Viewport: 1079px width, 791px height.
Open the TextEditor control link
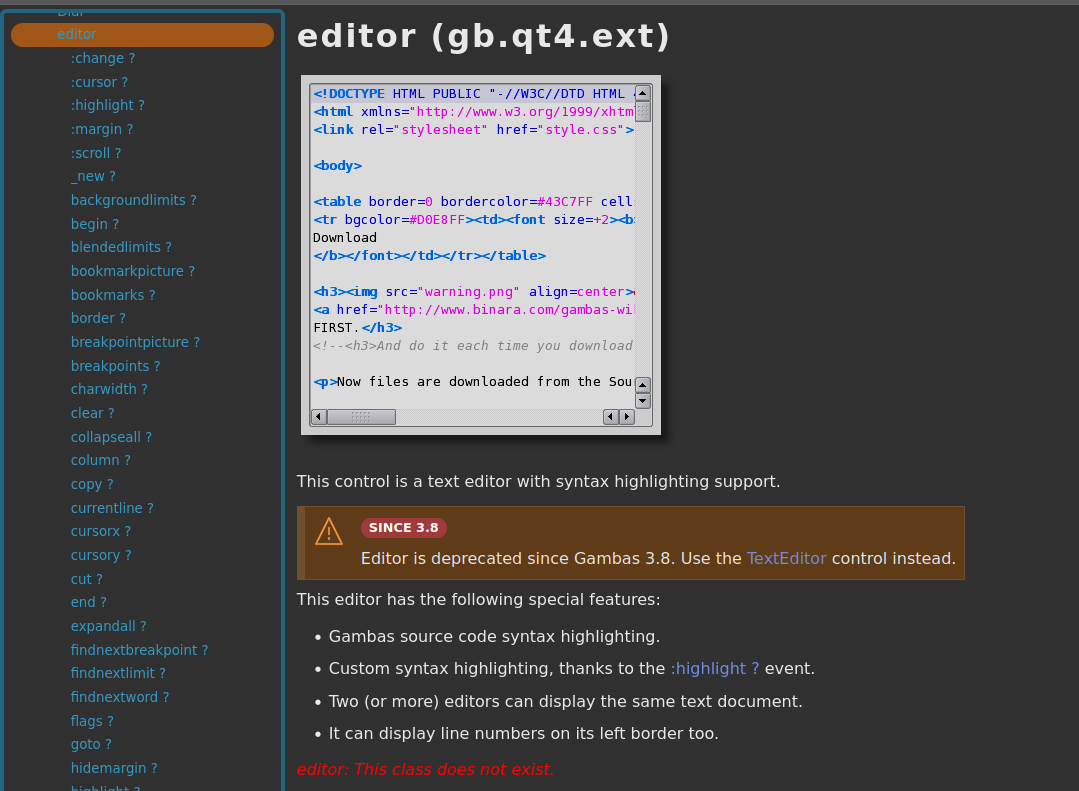click(786, 559)
